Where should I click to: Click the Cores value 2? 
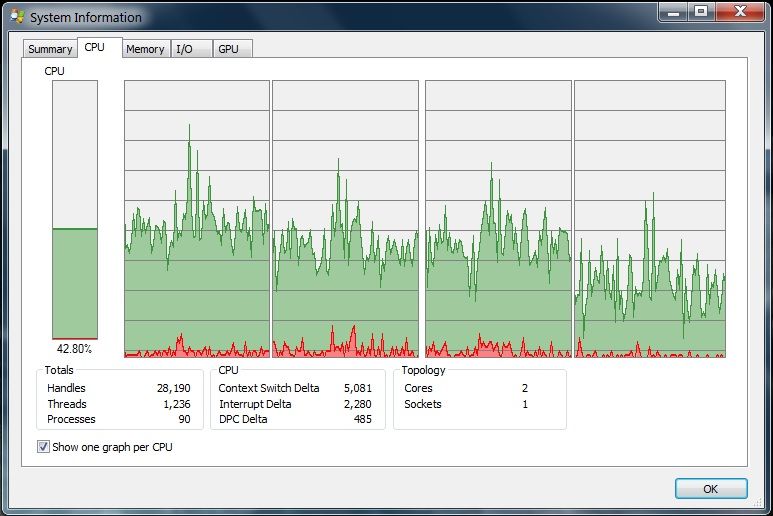click(525, 388)
